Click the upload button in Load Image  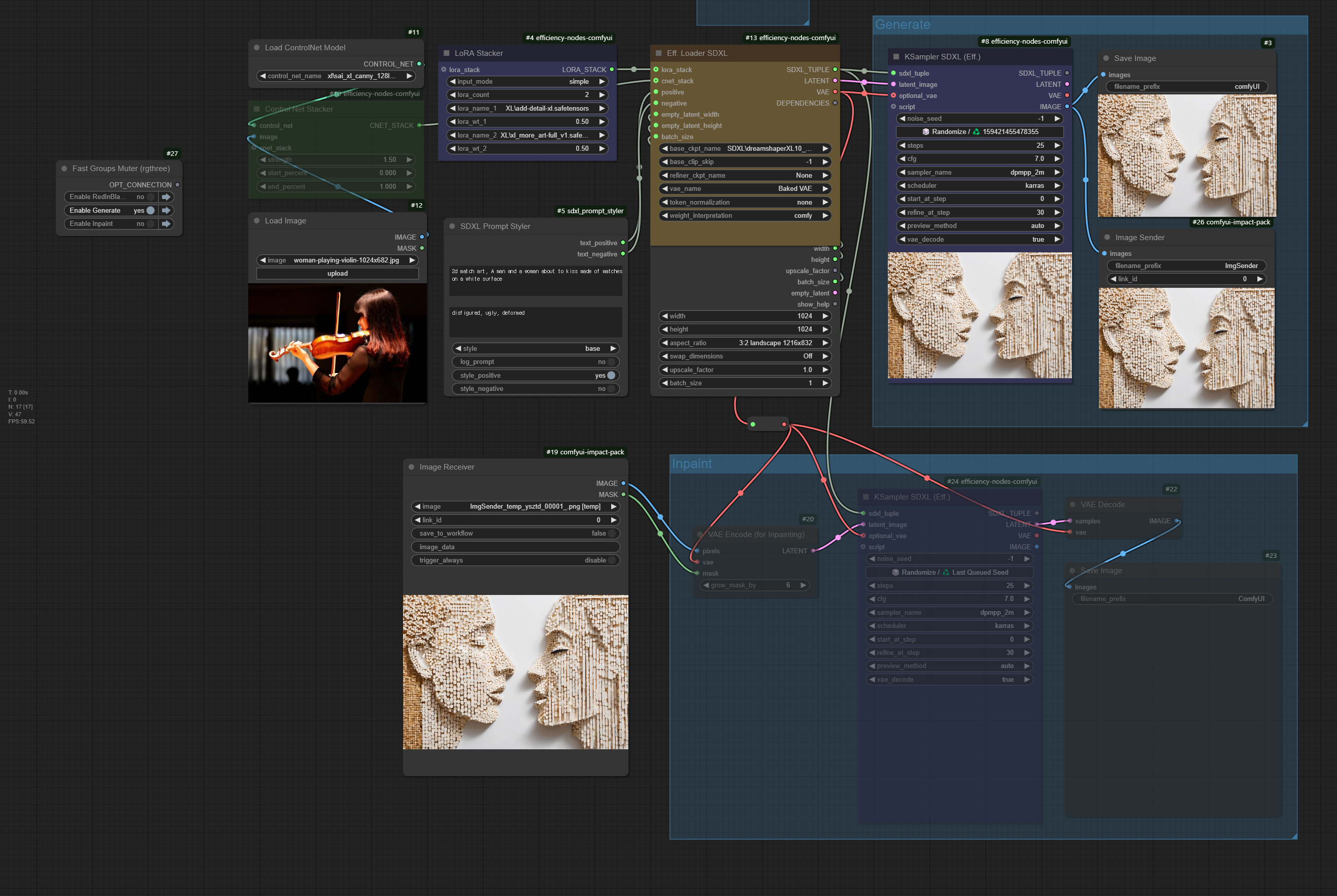point(337,274)
